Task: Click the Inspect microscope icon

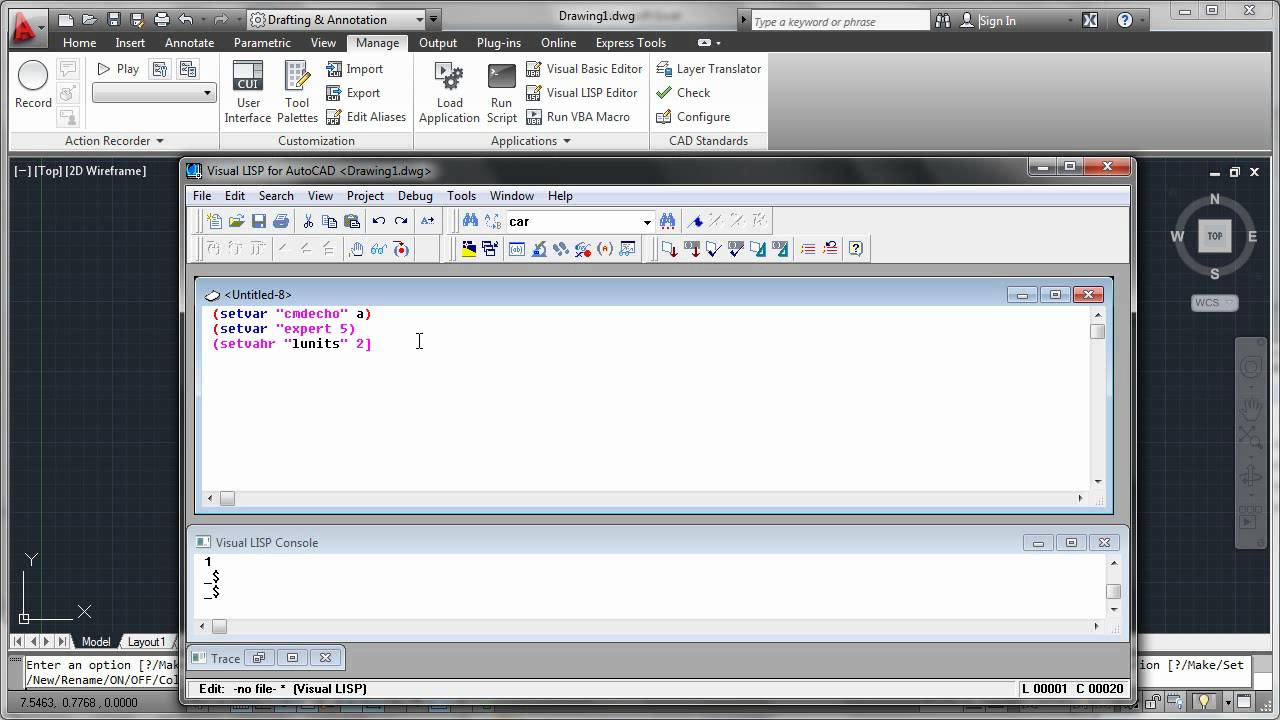Action: 539,249
